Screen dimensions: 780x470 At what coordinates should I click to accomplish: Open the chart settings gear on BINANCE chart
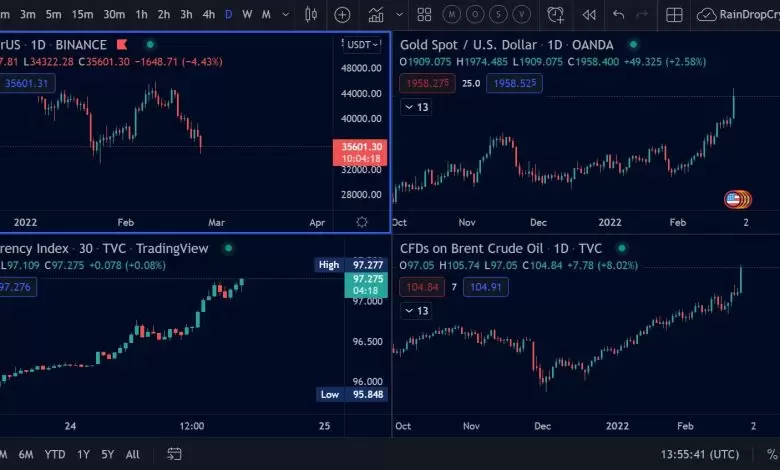click(x=361, y=221)
